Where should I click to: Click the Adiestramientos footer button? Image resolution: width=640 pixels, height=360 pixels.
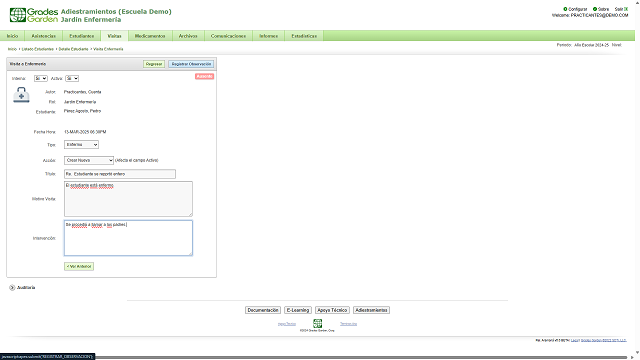tap(371, 310)
